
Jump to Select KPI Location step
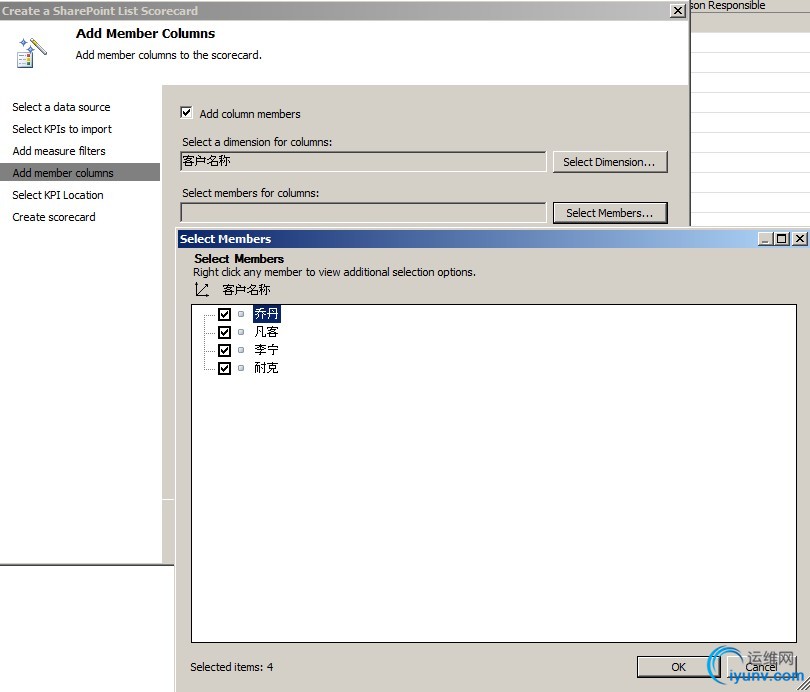[58, 195]
